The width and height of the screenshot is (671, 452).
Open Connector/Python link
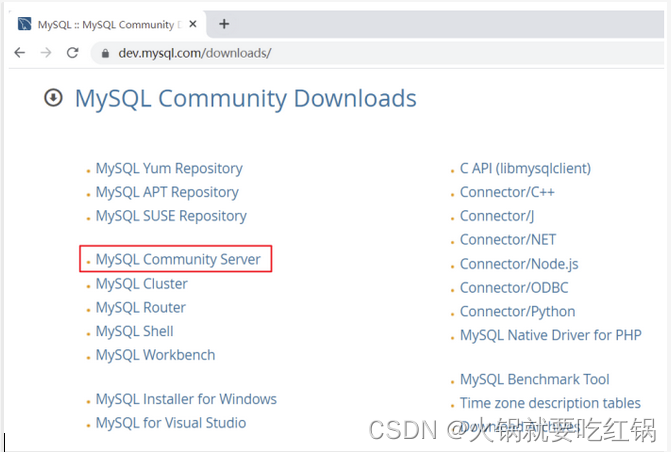[517, 312]
